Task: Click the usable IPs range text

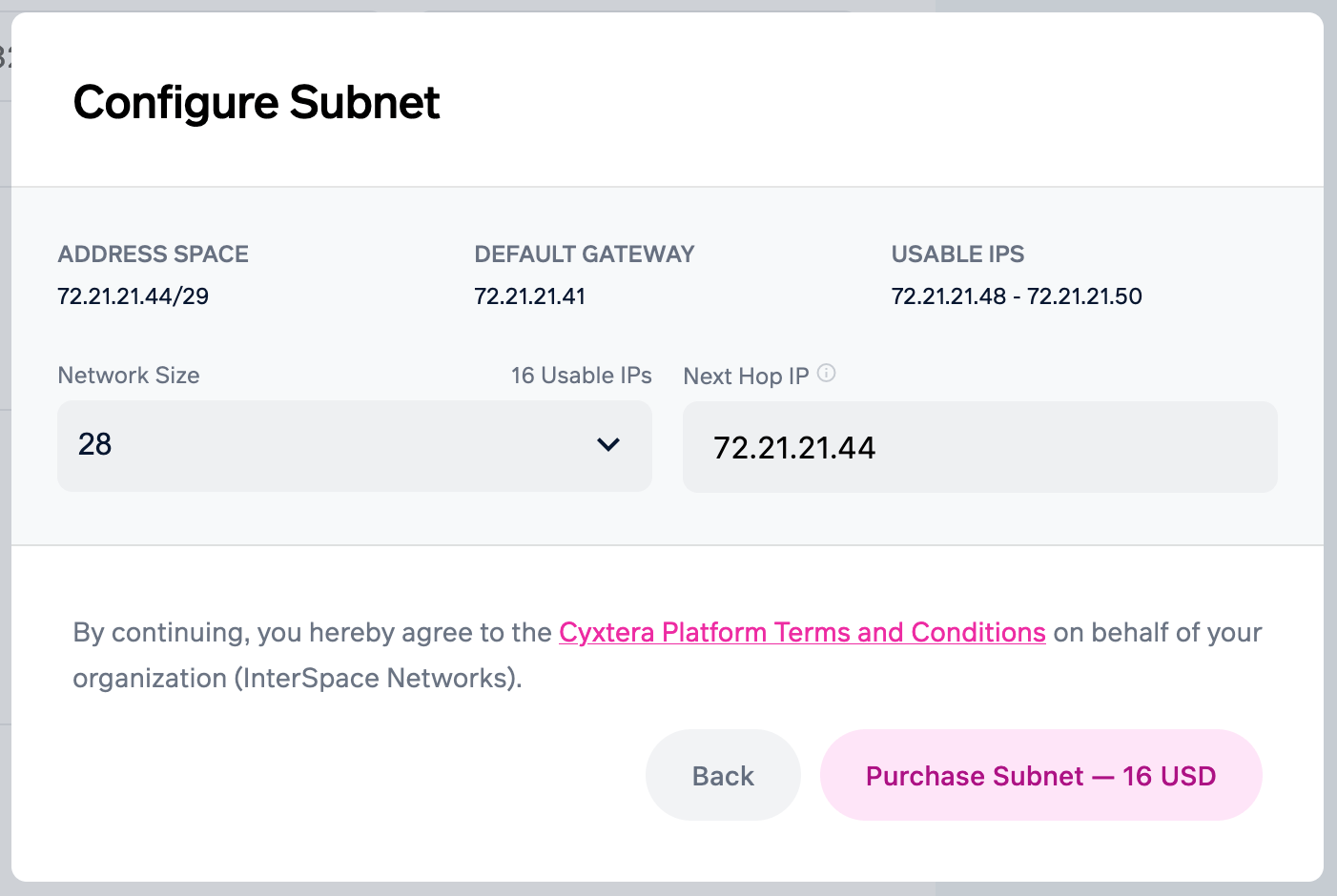Action: (x=1016, y=296)
